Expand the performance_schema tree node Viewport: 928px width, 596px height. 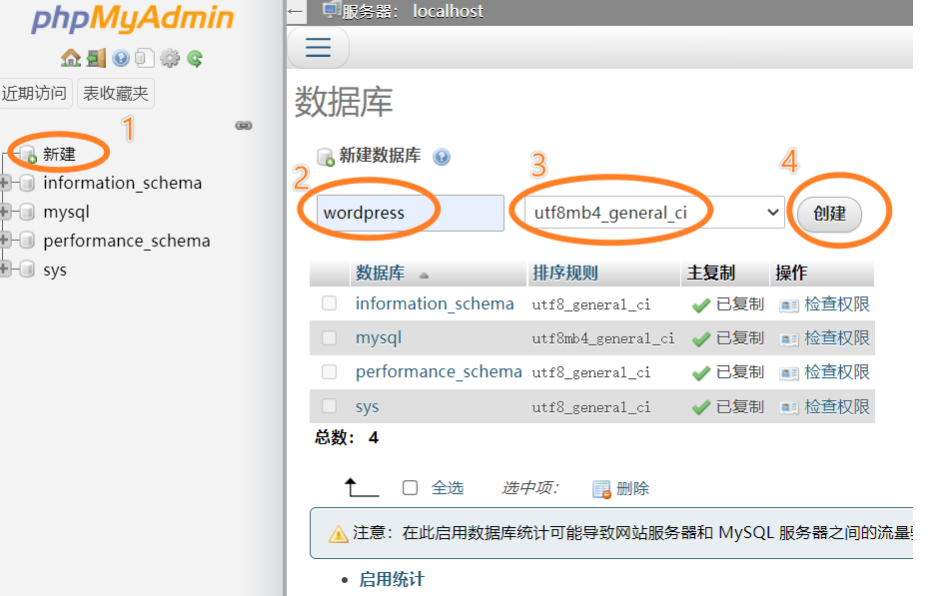click(x=5, y=240)
